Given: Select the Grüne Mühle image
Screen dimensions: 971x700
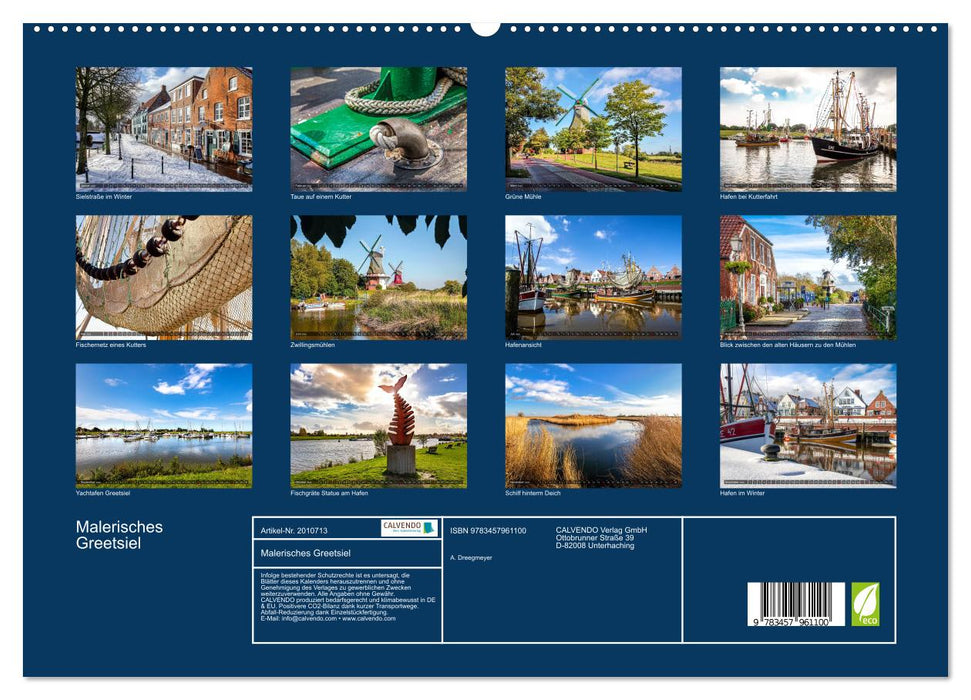Looking at the screenshot, I should [x=592, y=125].
